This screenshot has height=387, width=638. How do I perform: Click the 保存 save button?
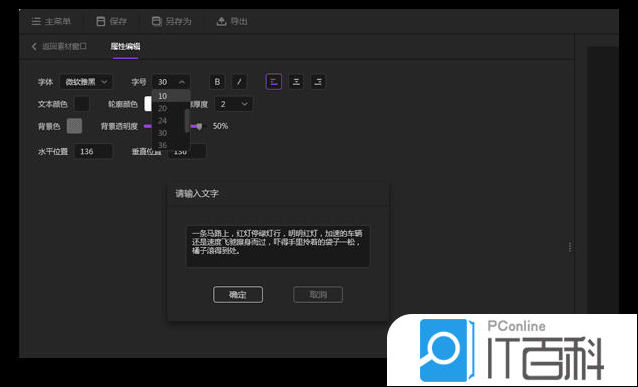[111, 21]
